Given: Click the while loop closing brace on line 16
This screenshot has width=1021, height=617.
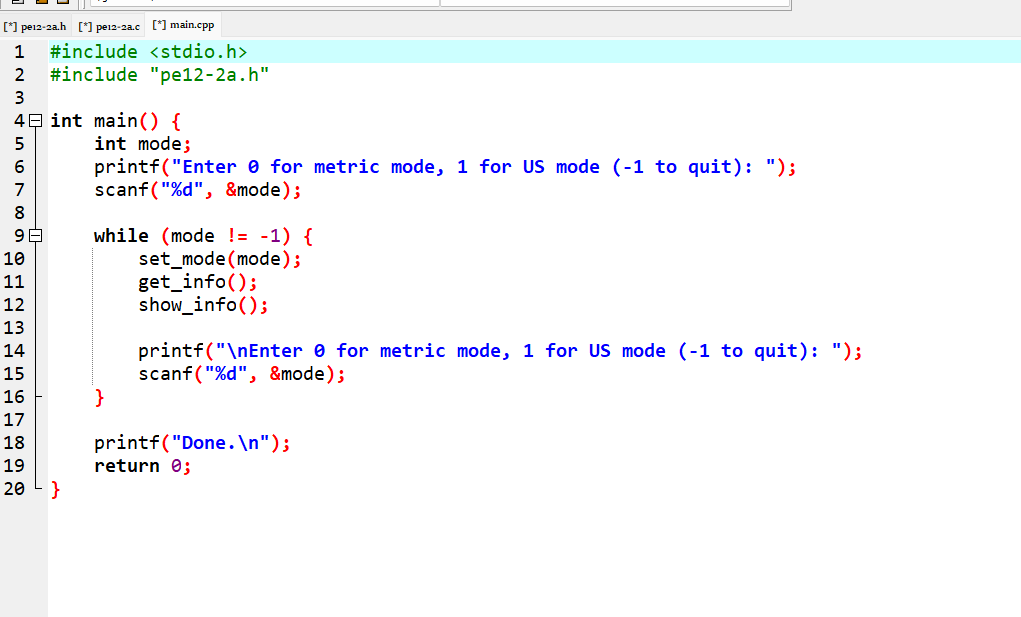Looking at the screenshot, I should click(x=99, y=397).
